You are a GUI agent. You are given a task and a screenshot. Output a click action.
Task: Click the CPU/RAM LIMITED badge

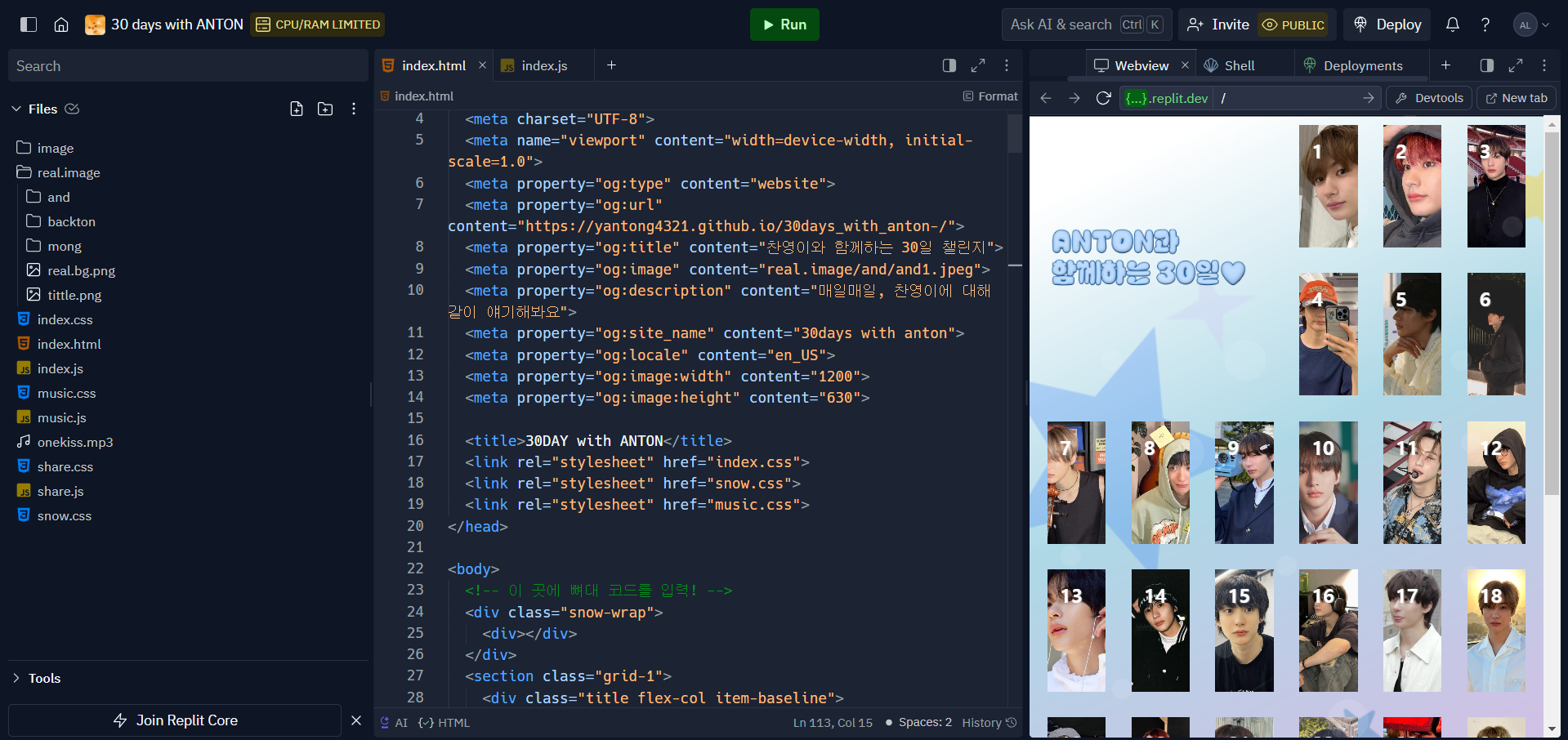(x=318, y=25)
